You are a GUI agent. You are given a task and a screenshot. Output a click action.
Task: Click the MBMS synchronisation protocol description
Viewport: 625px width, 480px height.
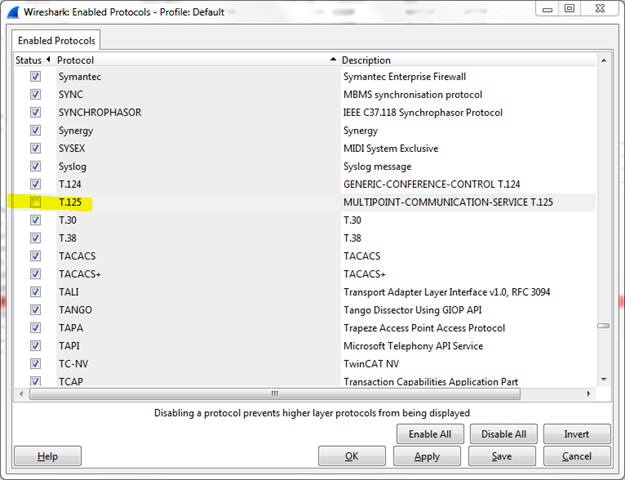point(413,94)
